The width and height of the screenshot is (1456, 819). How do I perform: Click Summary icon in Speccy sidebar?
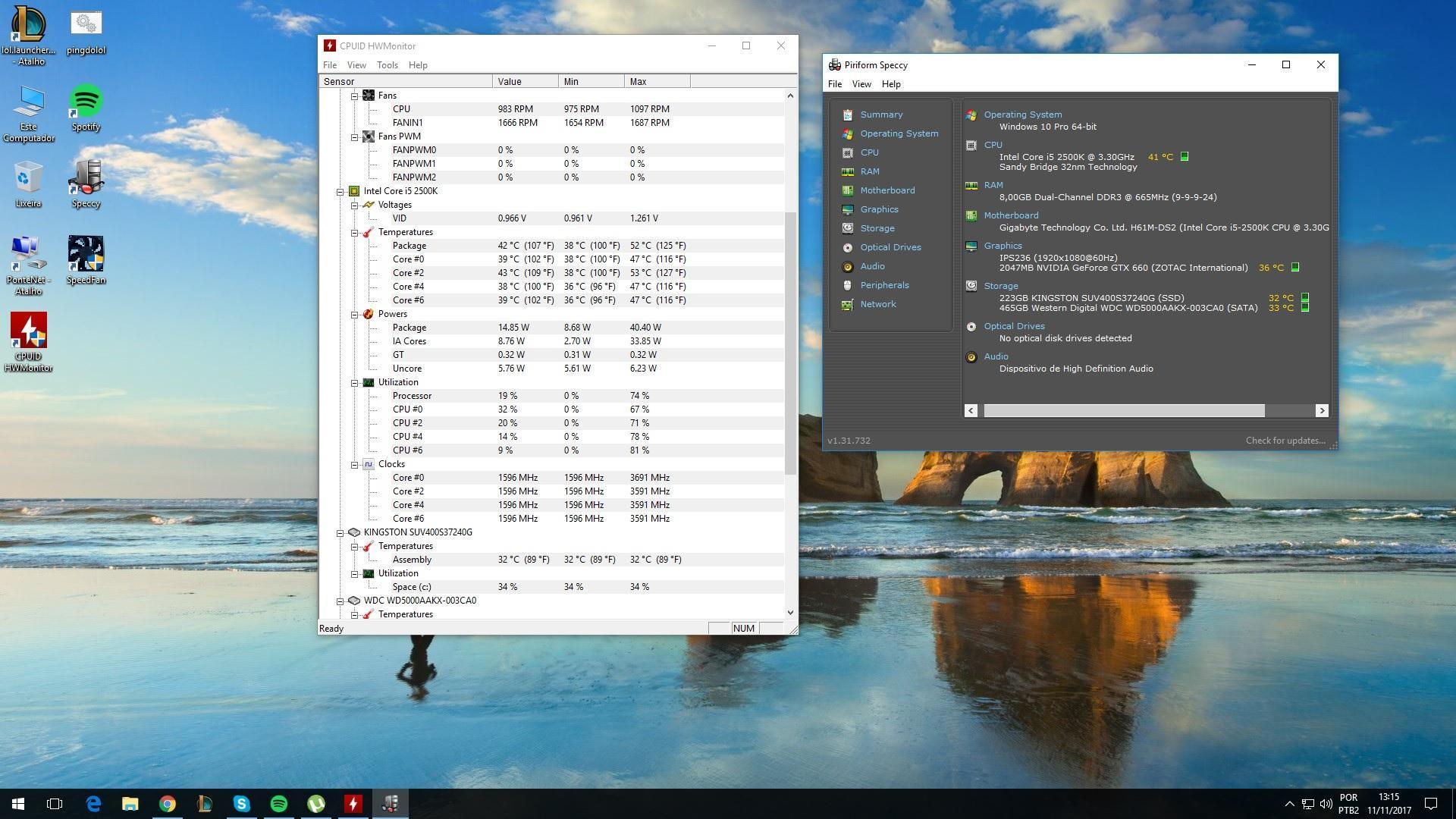[x=848, y=115]
